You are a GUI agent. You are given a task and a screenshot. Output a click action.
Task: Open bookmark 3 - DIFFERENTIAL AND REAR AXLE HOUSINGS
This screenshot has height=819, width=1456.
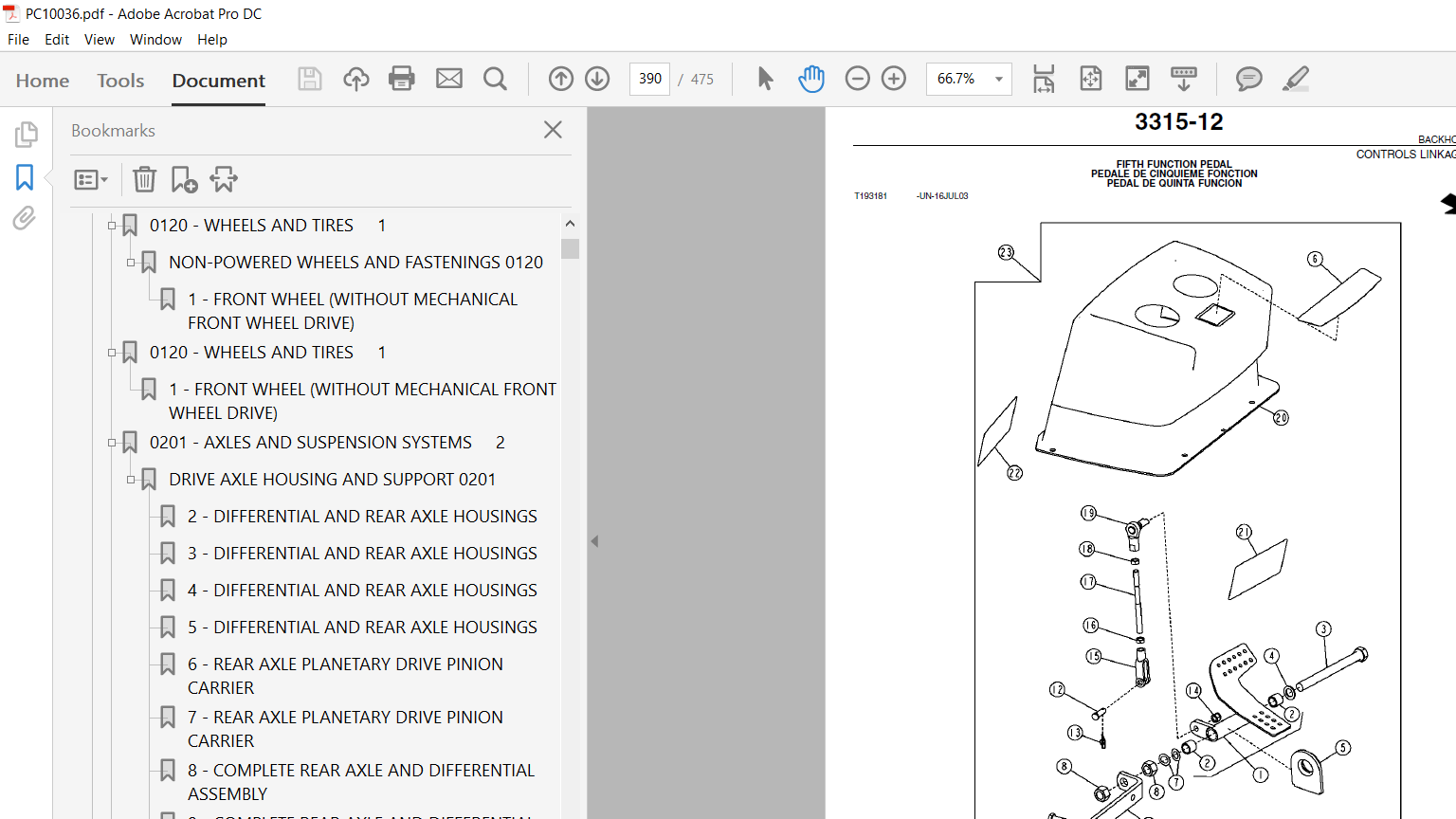pyautogui.click(x=362, y=554)
